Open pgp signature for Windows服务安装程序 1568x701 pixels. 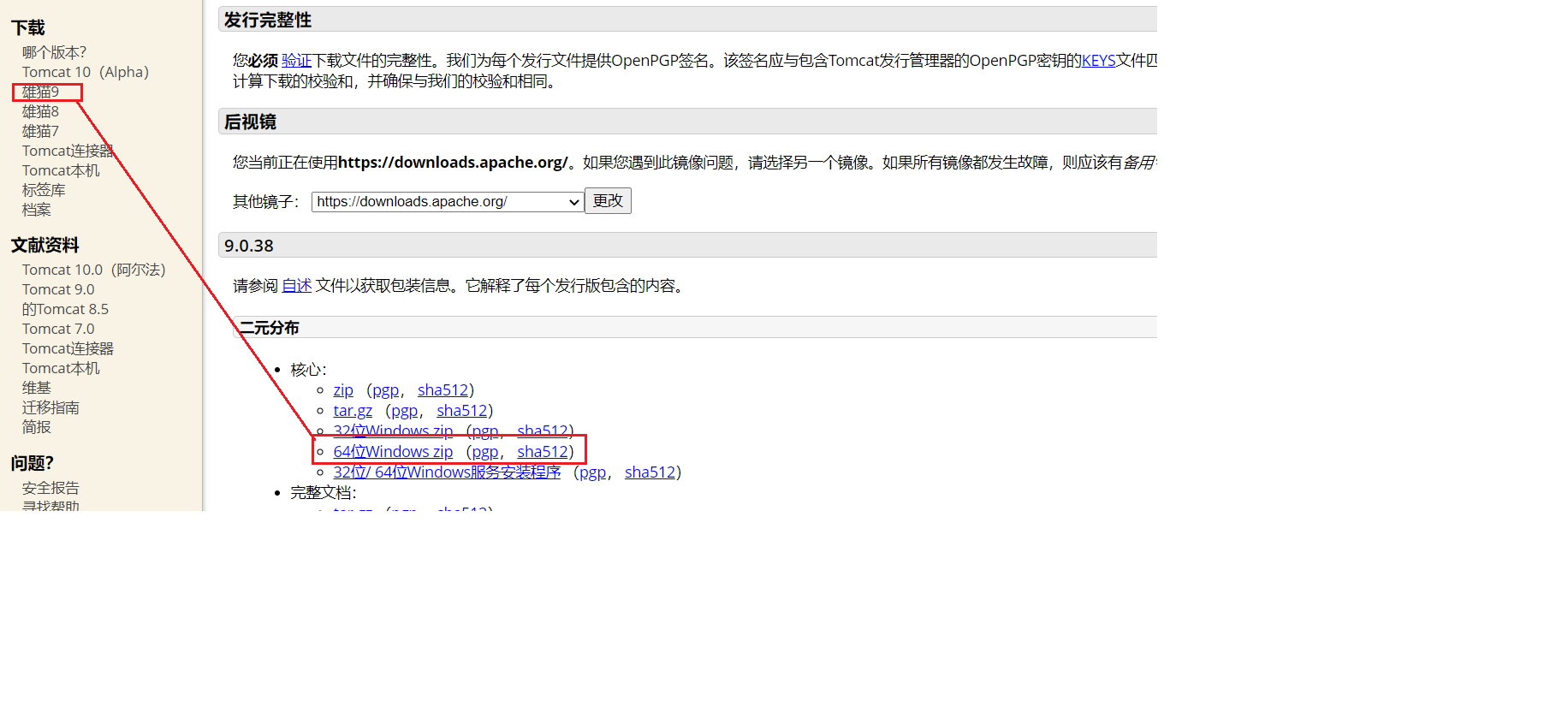coord(592,472)
